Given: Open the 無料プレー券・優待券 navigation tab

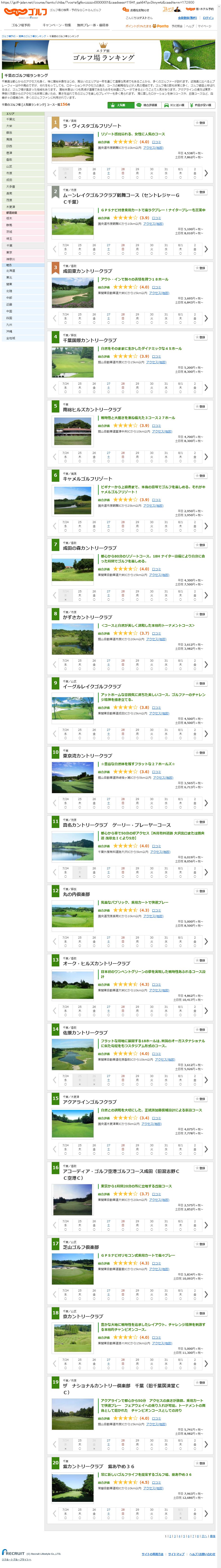Looking at the screenshot, I should 93,26.
